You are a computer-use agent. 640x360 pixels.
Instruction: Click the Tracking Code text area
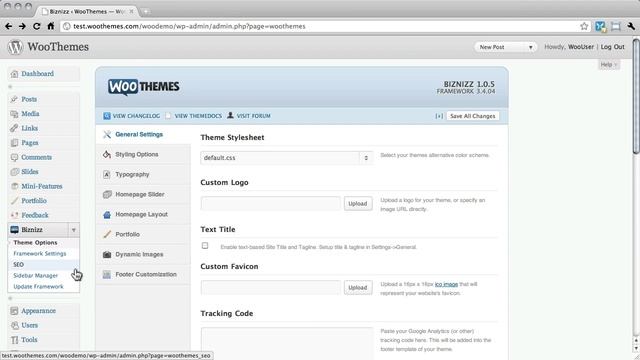pos(287,343)
